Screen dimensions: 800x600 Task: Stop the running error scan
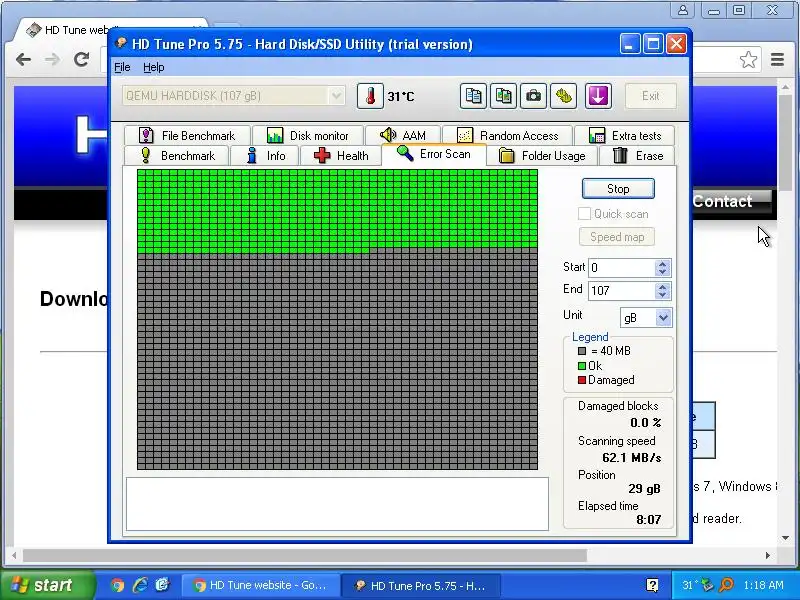(x=618, y=189)
